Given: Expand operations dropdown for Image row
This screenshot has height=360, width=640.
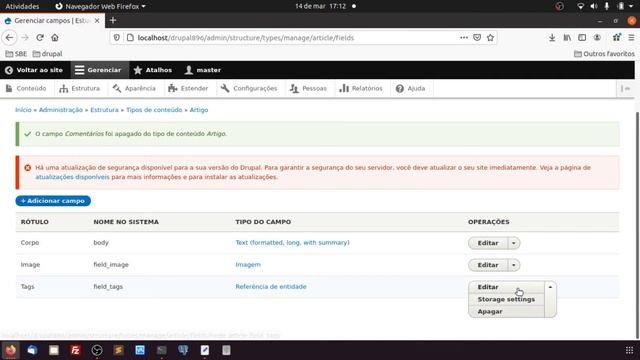Looking at the screenshot, I should pos(514,265).
